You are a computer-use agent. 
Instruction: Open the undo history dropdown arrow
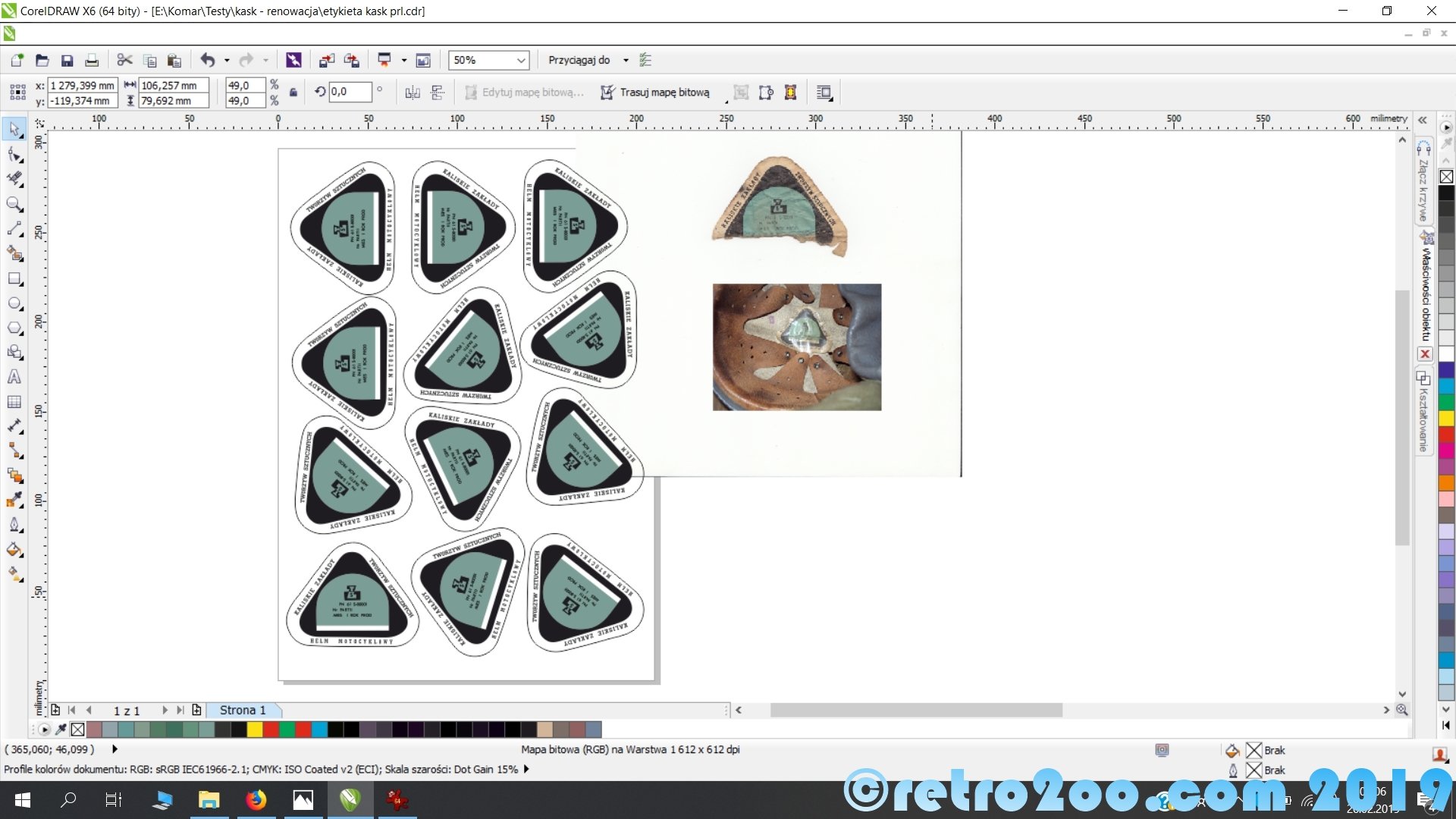pyautogui.click(x=226, y=60)
